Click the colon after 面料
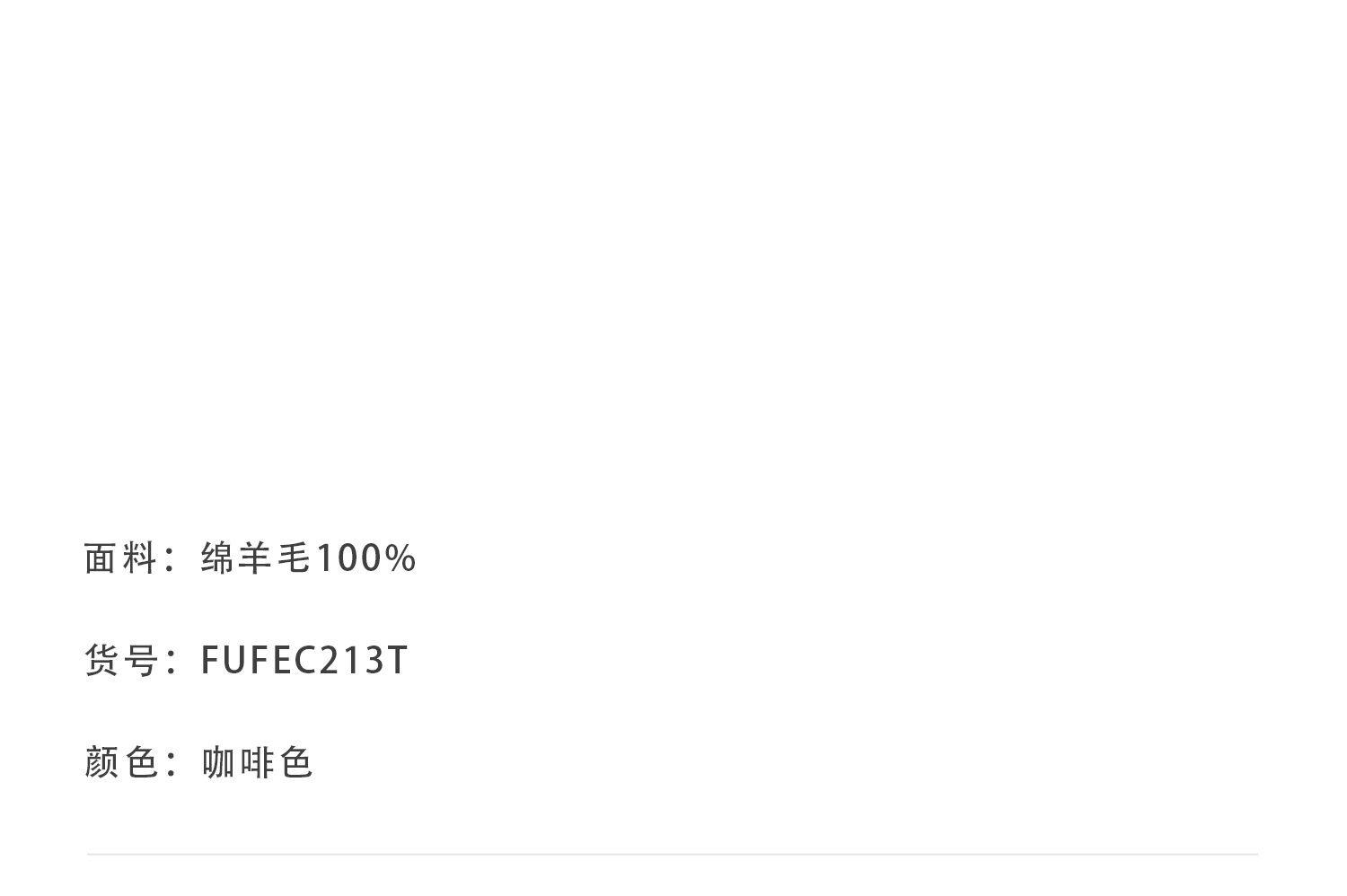This screenshot has width=1347, height=896. click(x=172, y=560)
